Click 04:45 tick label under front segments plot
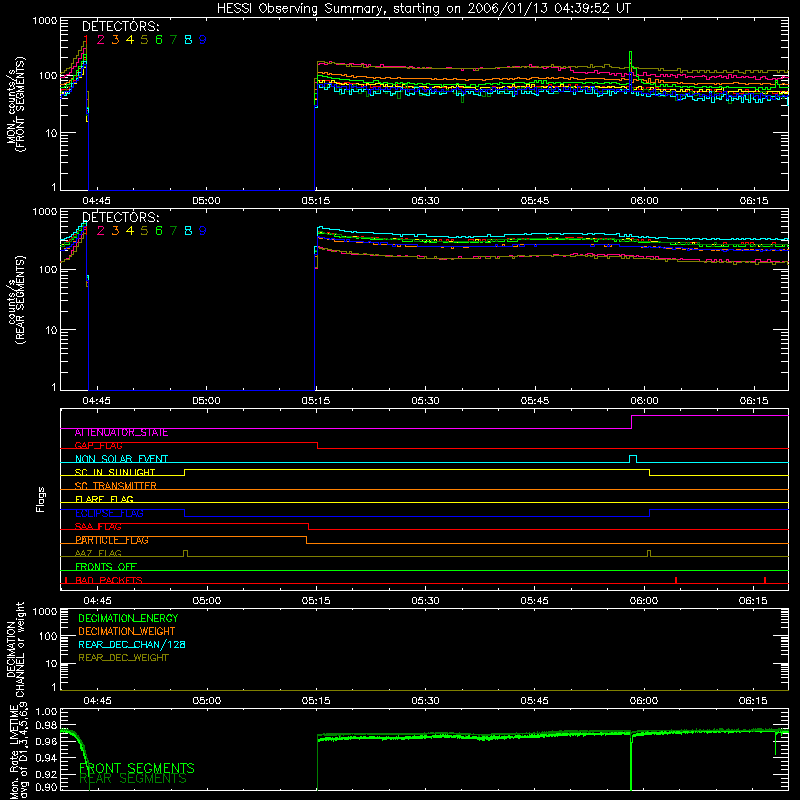 click(x=96, y=201)
